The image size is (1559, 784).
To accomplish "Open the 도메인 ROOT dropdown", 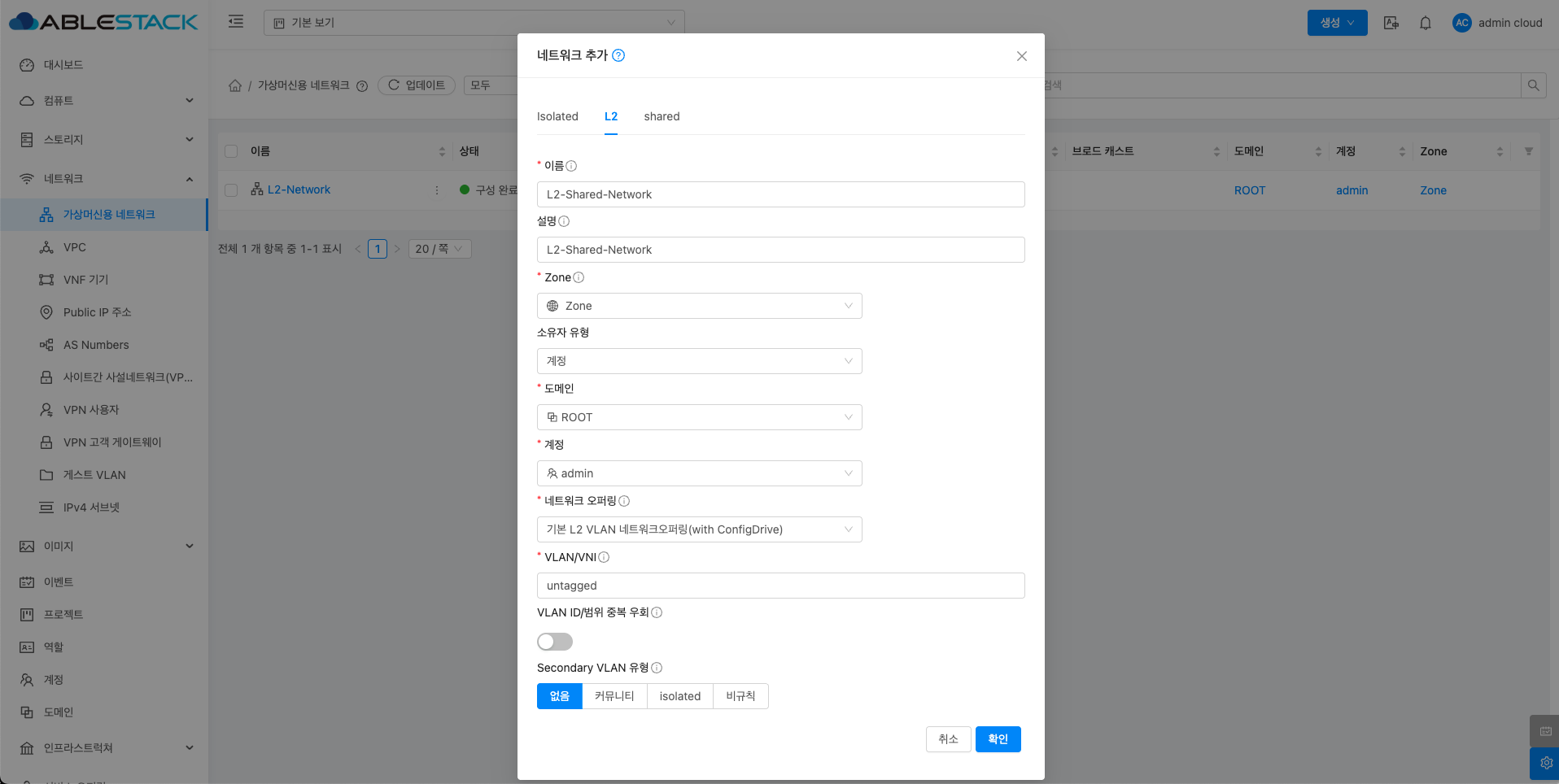I will 699,417.
